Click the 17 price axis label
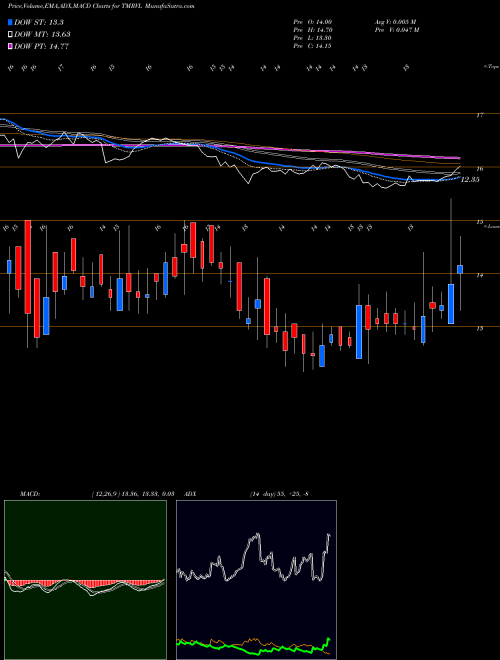 click(480, 115)
